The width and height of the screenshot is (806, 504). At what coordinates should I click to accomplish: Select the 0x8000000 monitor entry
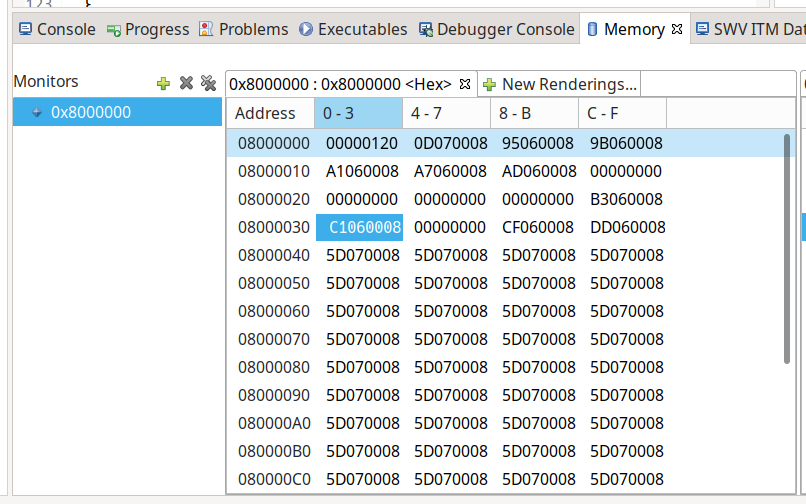[91, 112]
